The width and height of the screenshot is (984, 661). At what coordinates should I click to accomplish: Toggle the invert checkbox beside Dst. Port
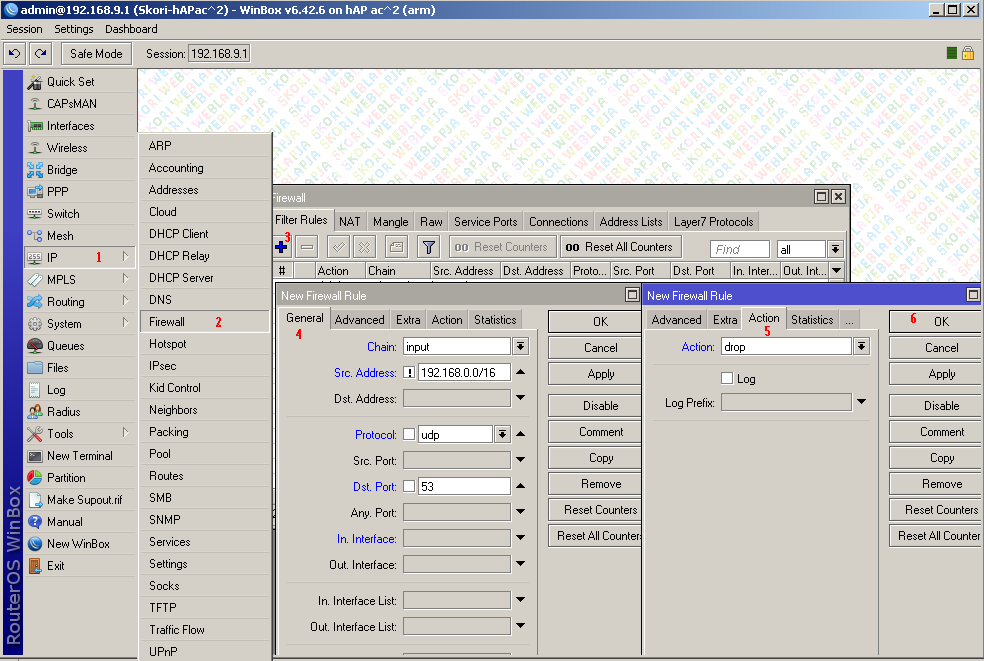click(x=409, y=487)
